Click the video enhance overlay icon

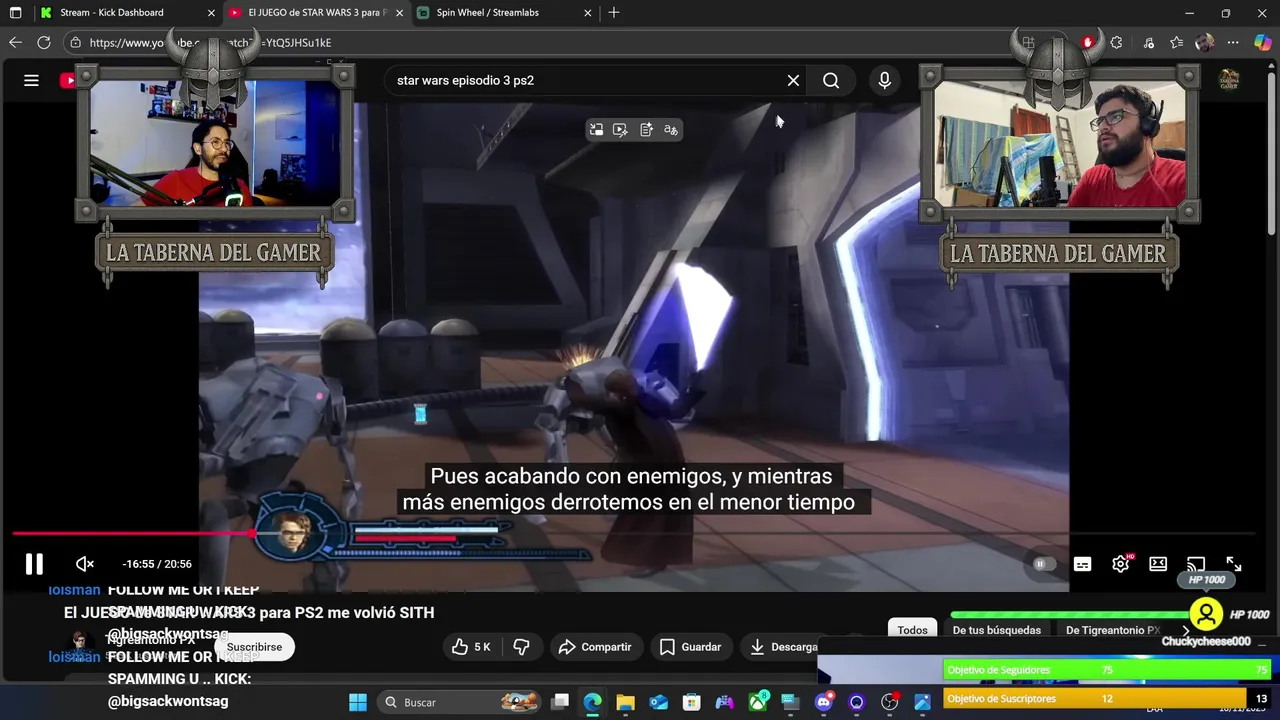(x=620, y=130)
